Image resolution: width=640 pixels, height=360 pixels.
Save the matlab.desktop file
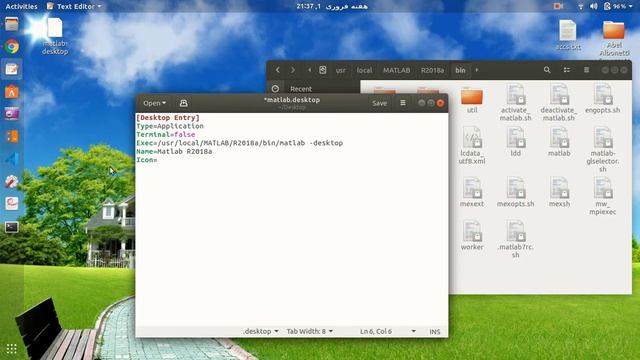(379, 103)
